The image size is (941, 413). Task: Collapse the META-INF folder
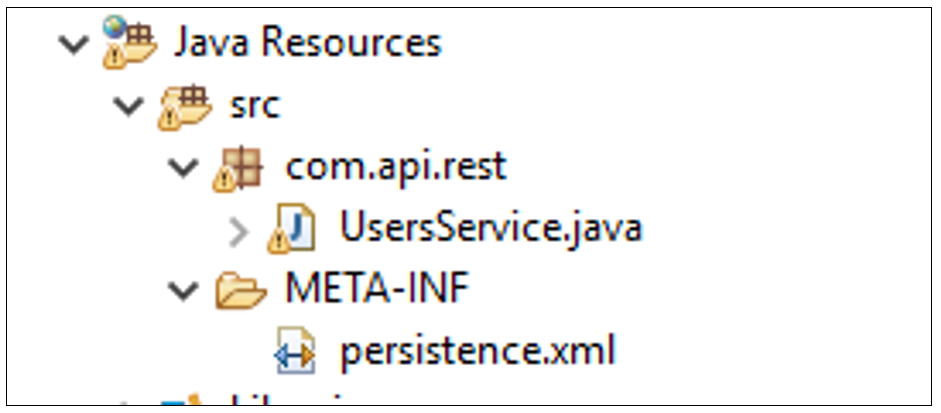tap(182, 292)
